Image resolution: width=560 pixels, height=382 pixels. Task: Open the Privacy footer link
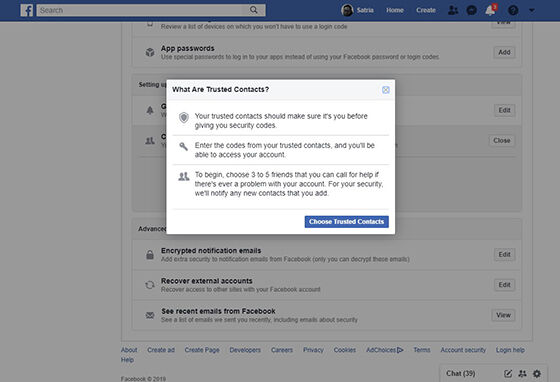(313, 350)
